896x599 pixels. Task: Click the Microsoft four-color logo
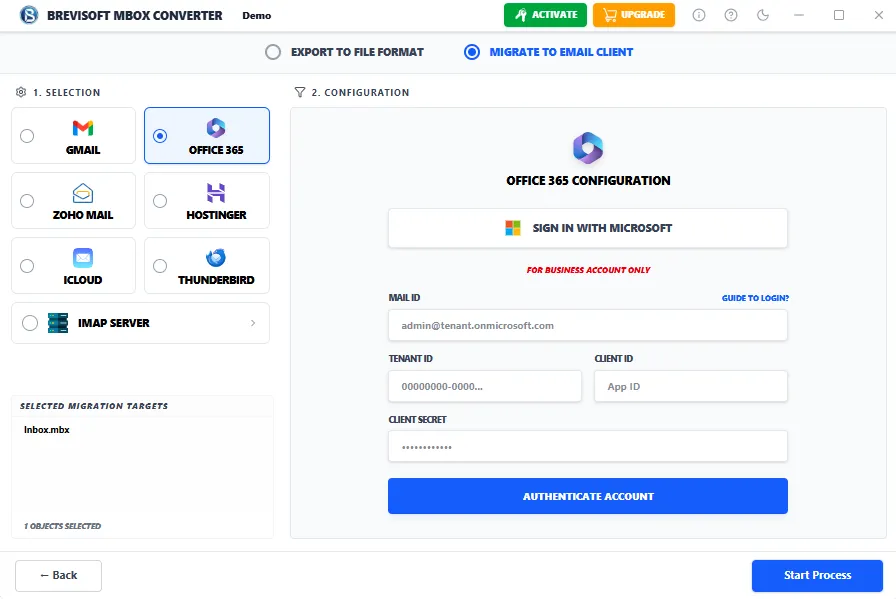[x=513, y=228]
